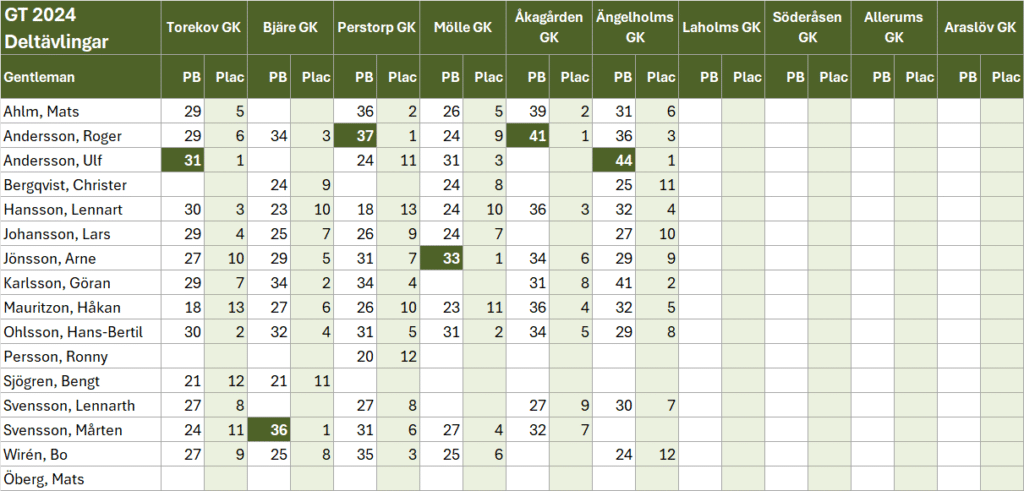Select the Perstorp GK column header
Screen dimensions: 1024x491
376,28
